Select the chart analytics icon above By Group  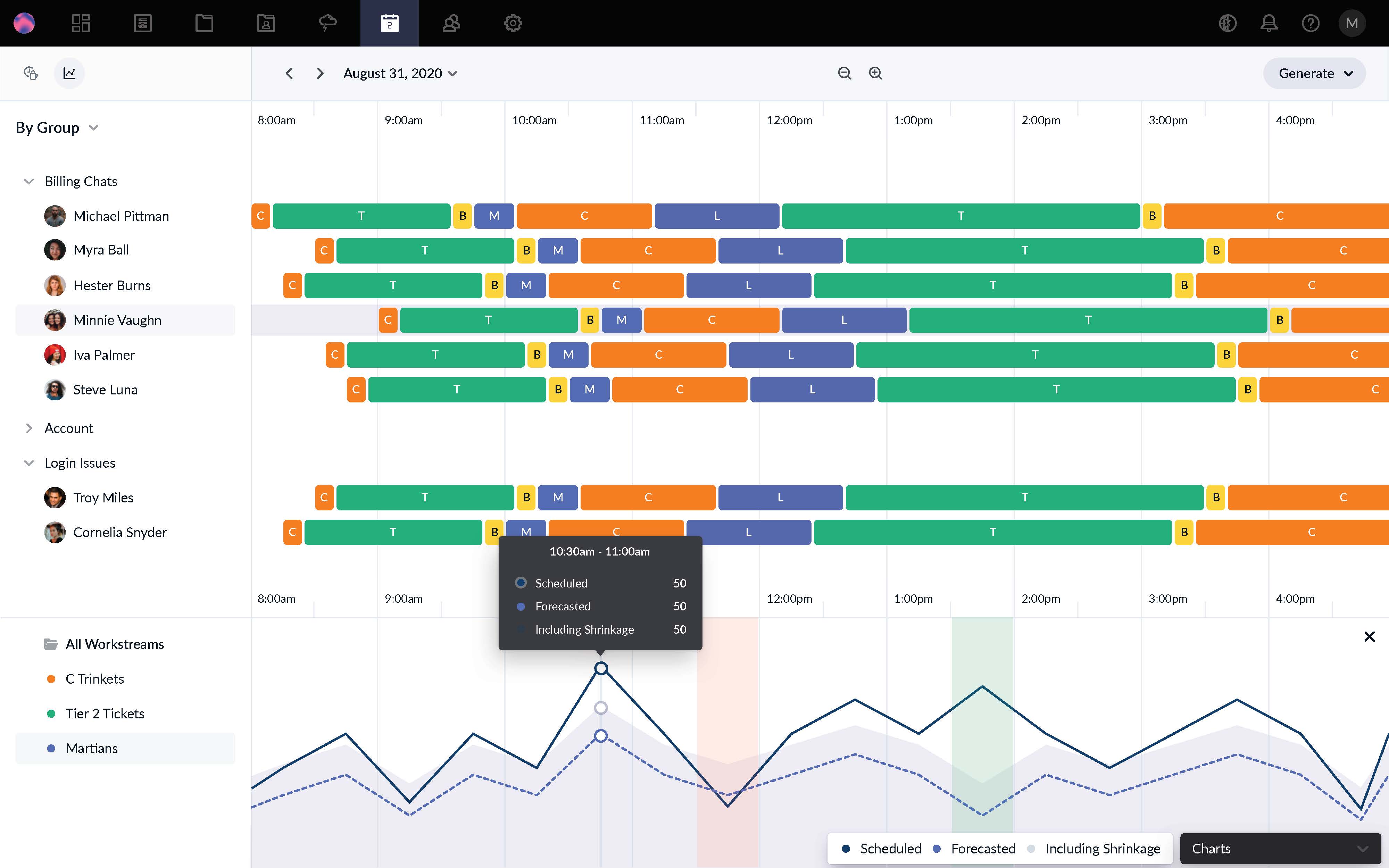click(69, 73)
